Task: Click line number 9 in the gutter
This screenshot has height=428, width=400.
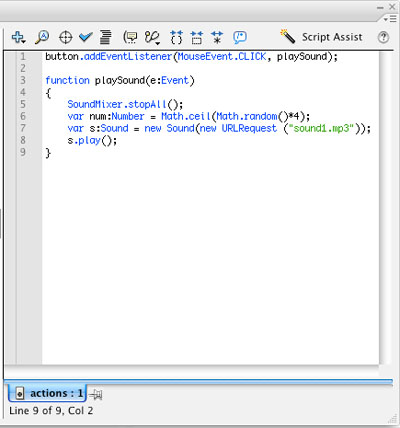Action: 23,152
